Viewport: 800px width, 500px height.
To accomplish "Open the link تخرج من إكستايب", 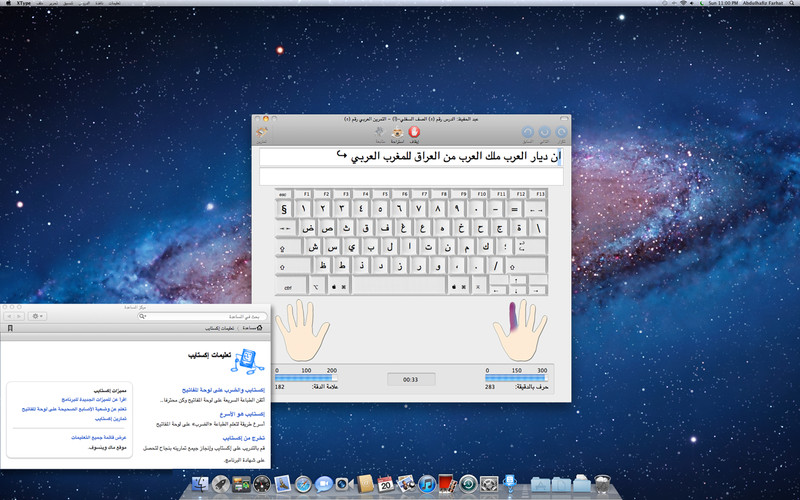I will (x=243, y=438).
